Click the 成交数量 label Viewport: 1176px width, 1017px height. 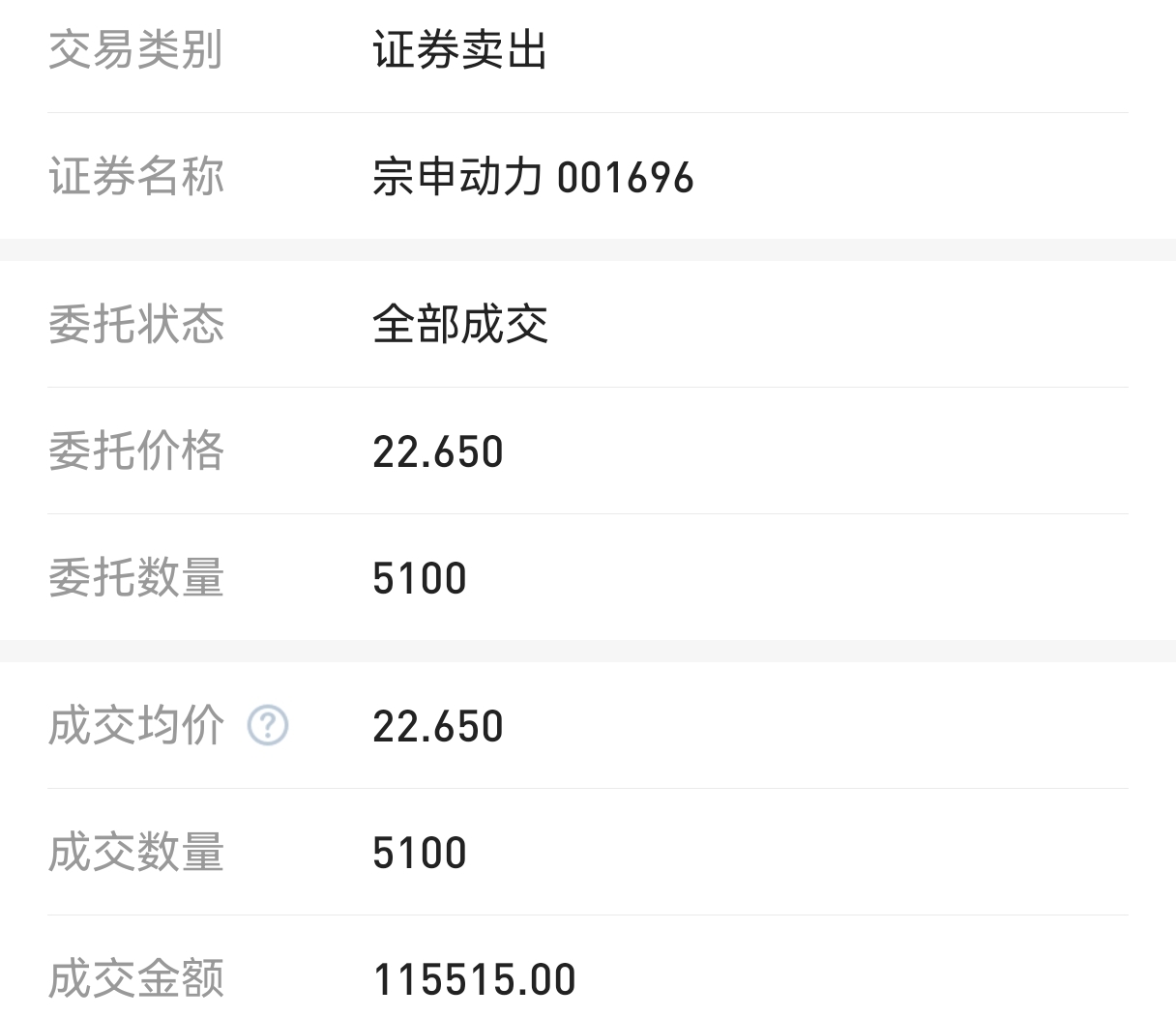[x=135, y=853]
